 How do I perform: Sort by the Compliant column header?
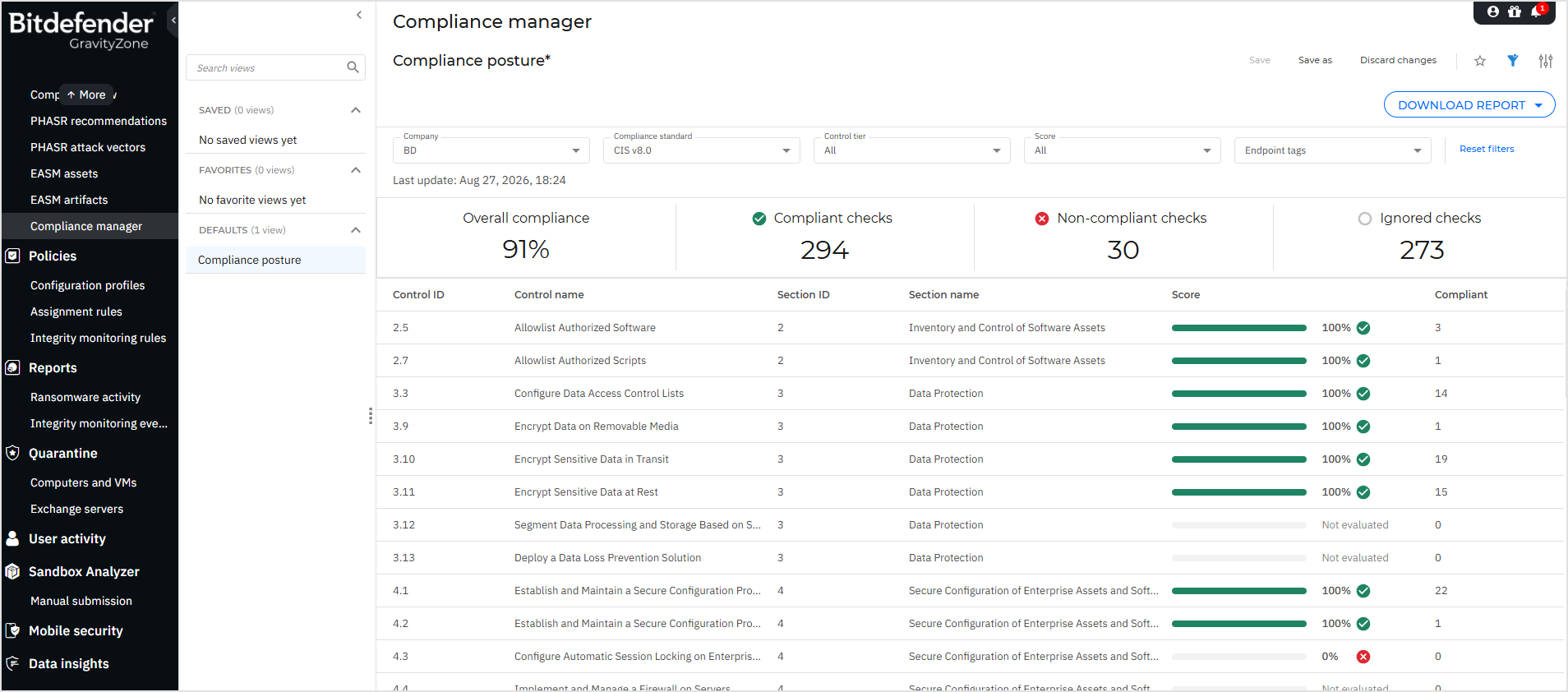tap(1461, 294)
